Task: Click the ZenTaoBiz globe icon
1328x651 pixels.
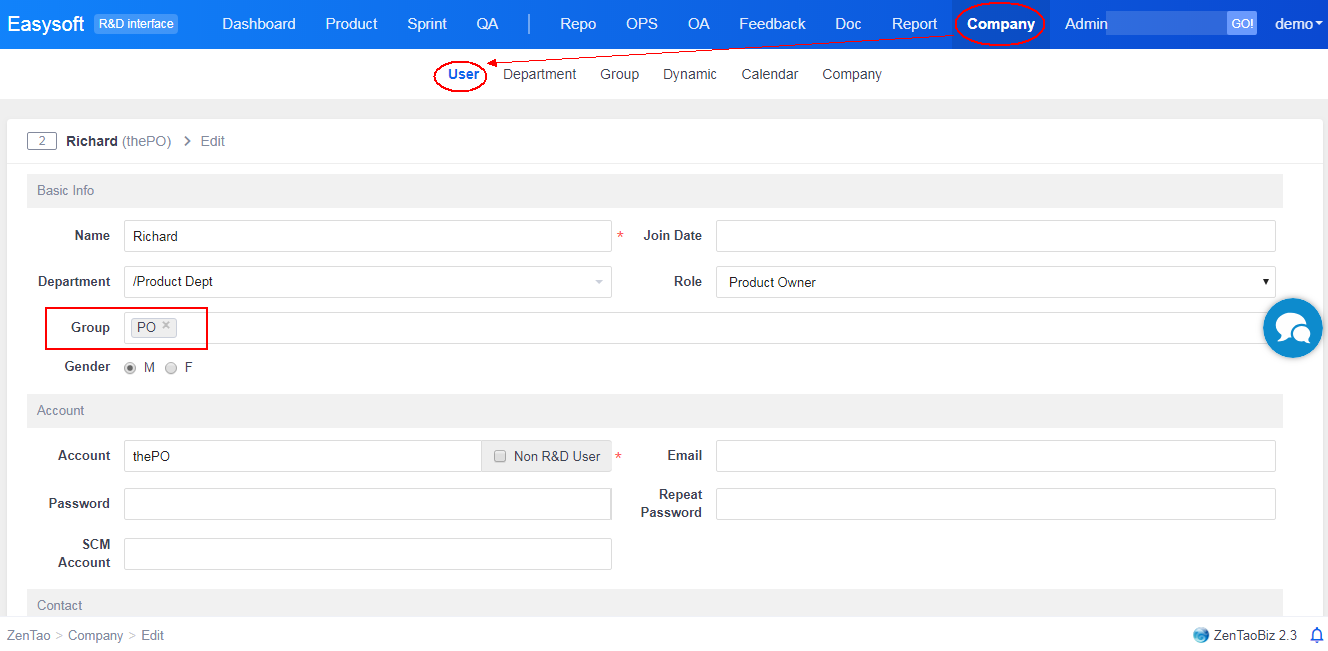Action: (1201, 635)
